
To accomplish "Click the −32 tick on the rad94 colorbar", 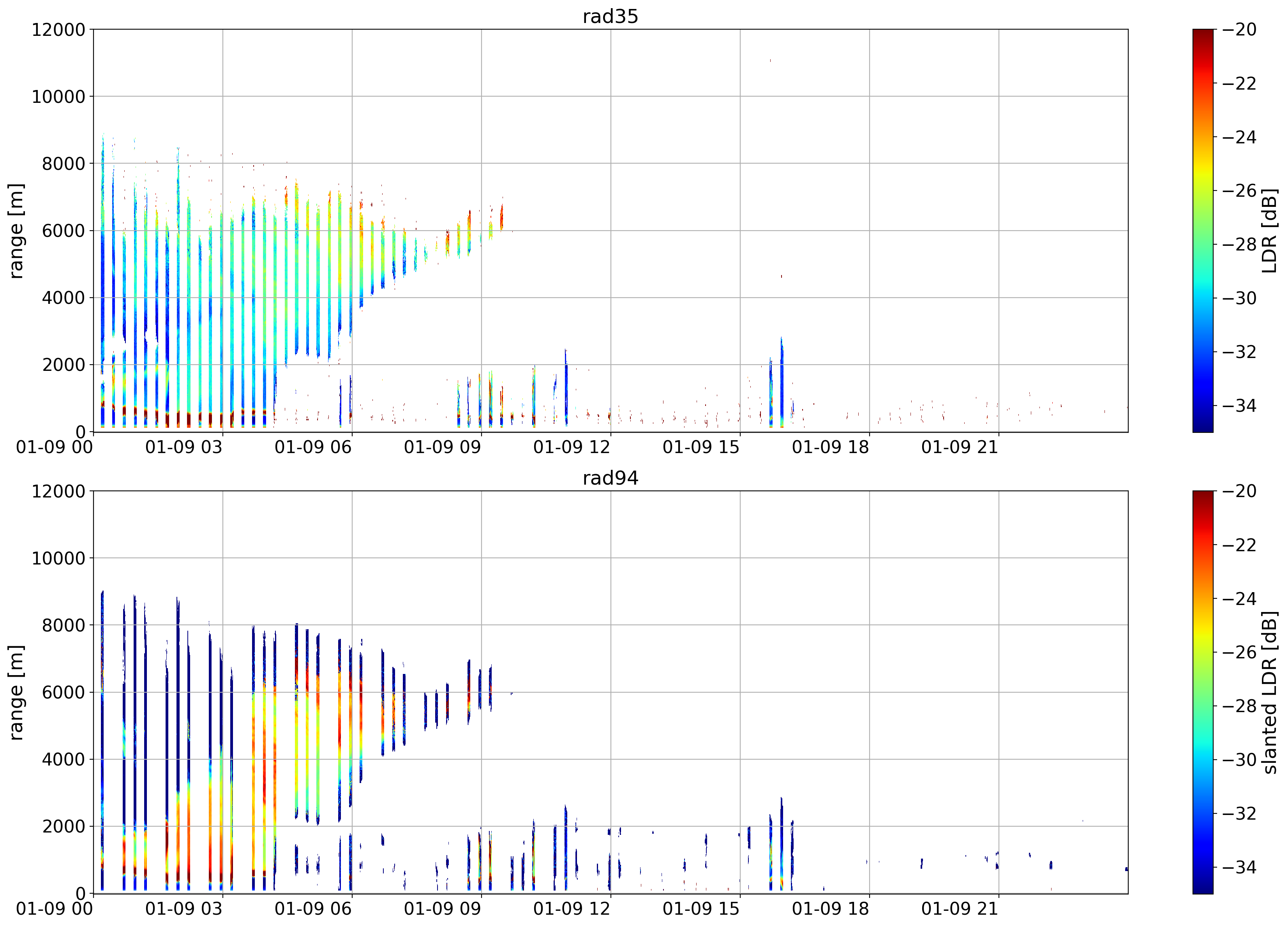I will 1239,813.
